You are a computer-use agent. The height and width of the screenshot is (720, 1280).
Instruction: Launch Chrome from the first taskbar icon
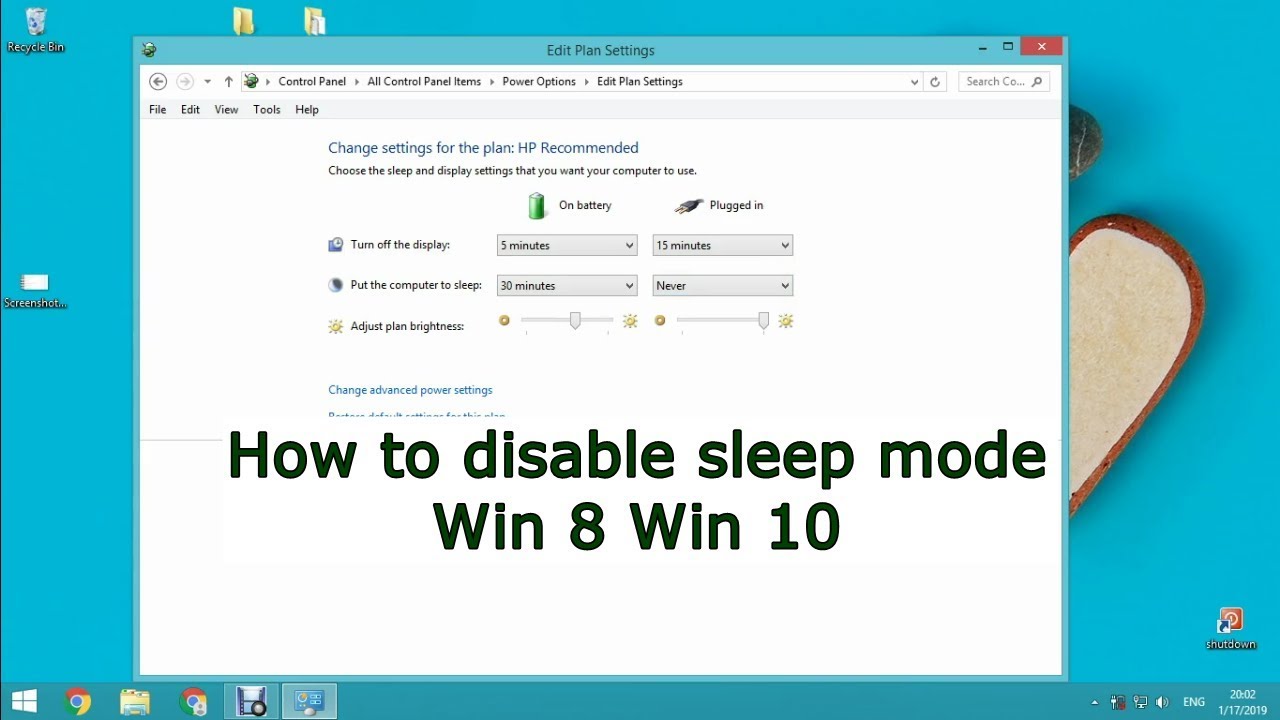pos(78,701)
